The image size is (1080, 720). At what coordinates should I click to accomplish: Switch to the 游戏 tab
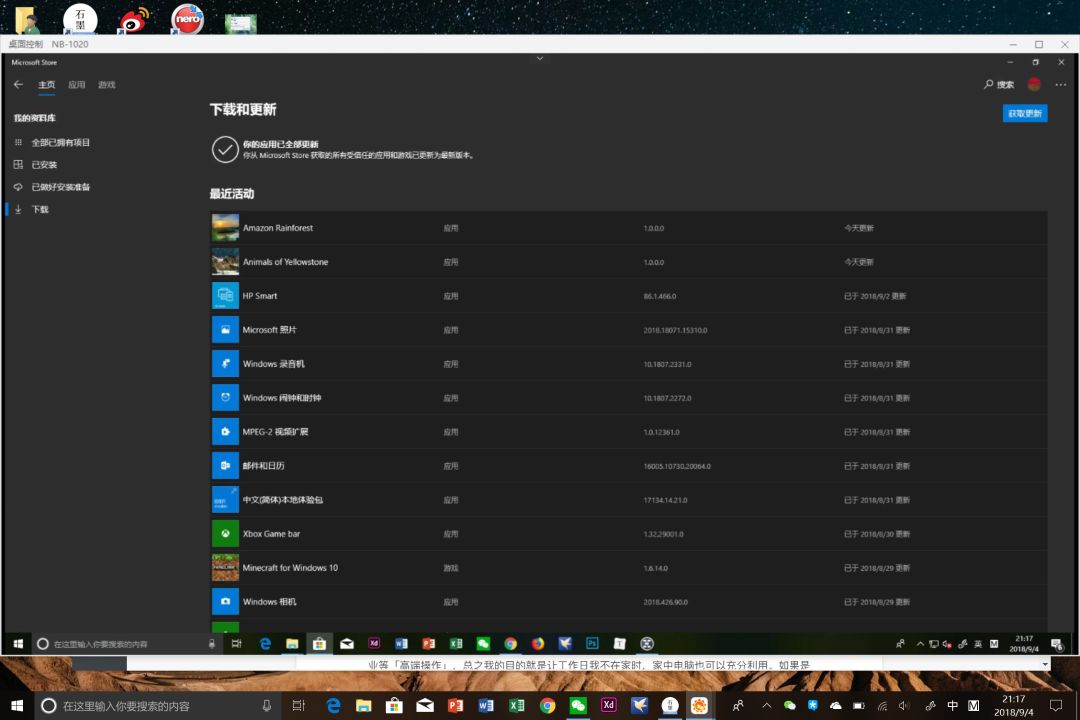(107, 85)
